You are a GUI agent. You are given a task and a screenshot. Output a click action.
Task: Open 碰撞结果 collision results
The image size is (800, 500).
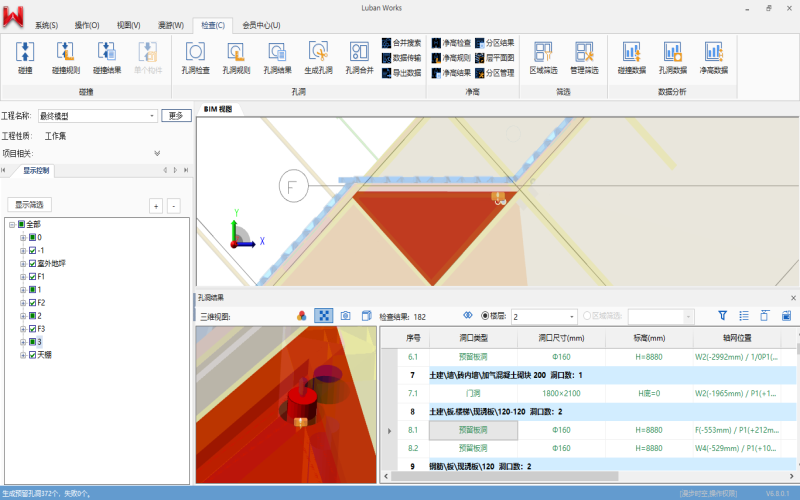click(107, 58)
